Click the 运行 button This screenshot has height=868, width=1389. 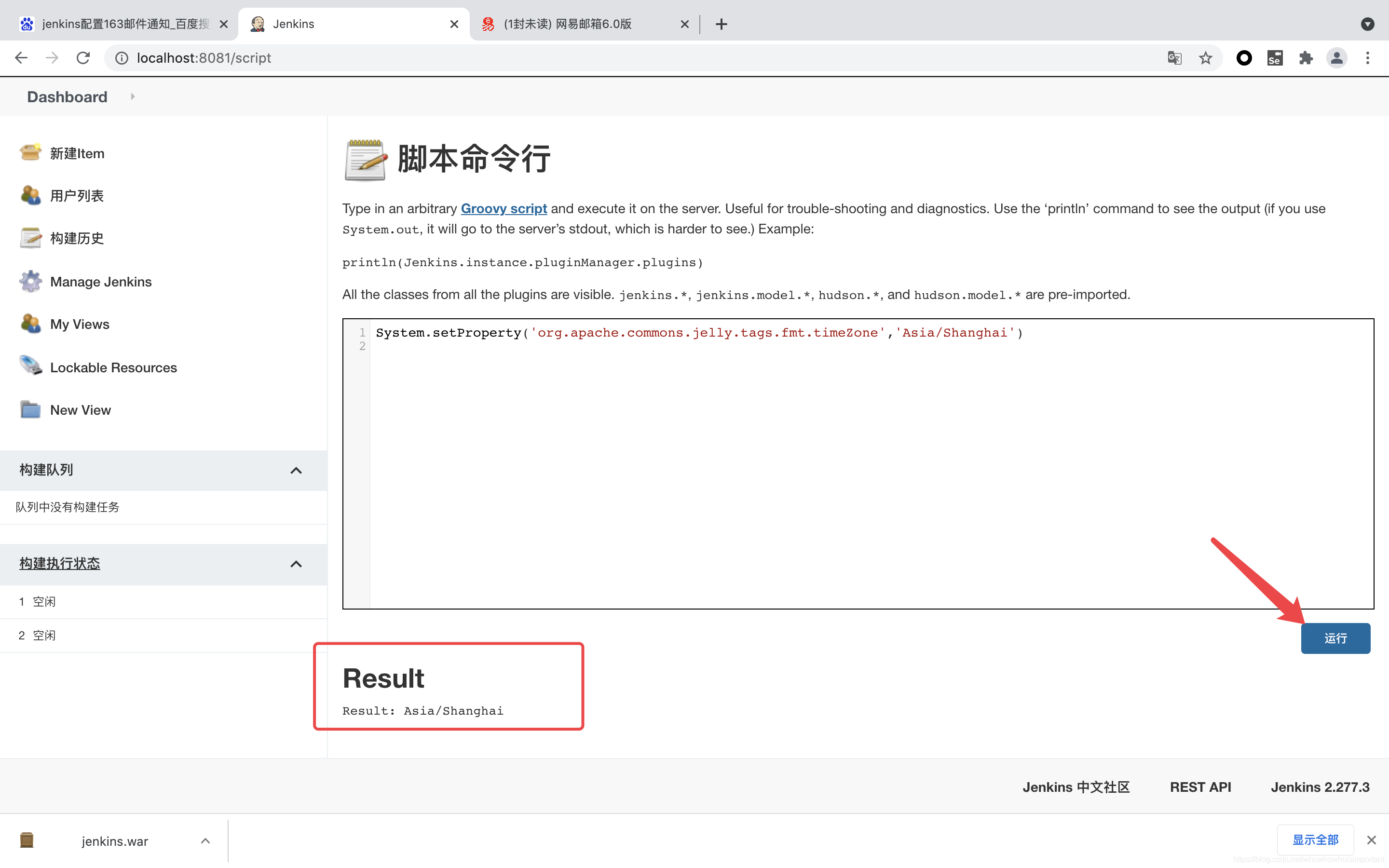tap(1335, 638)
